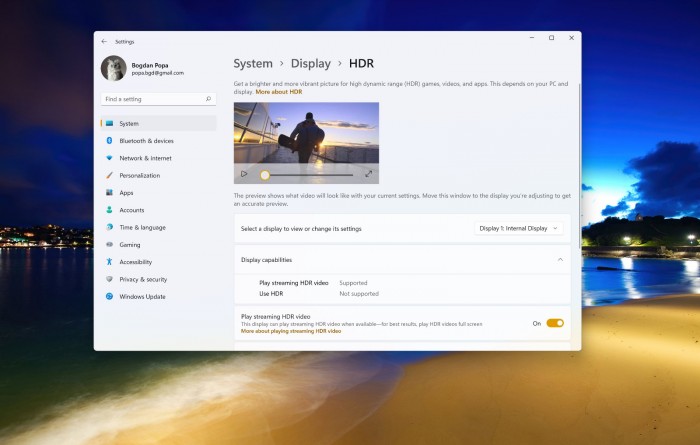Go to Personalization settings
Image resolution: width=700 pixels, height=445 pixels.
click(x=139, y=175)
